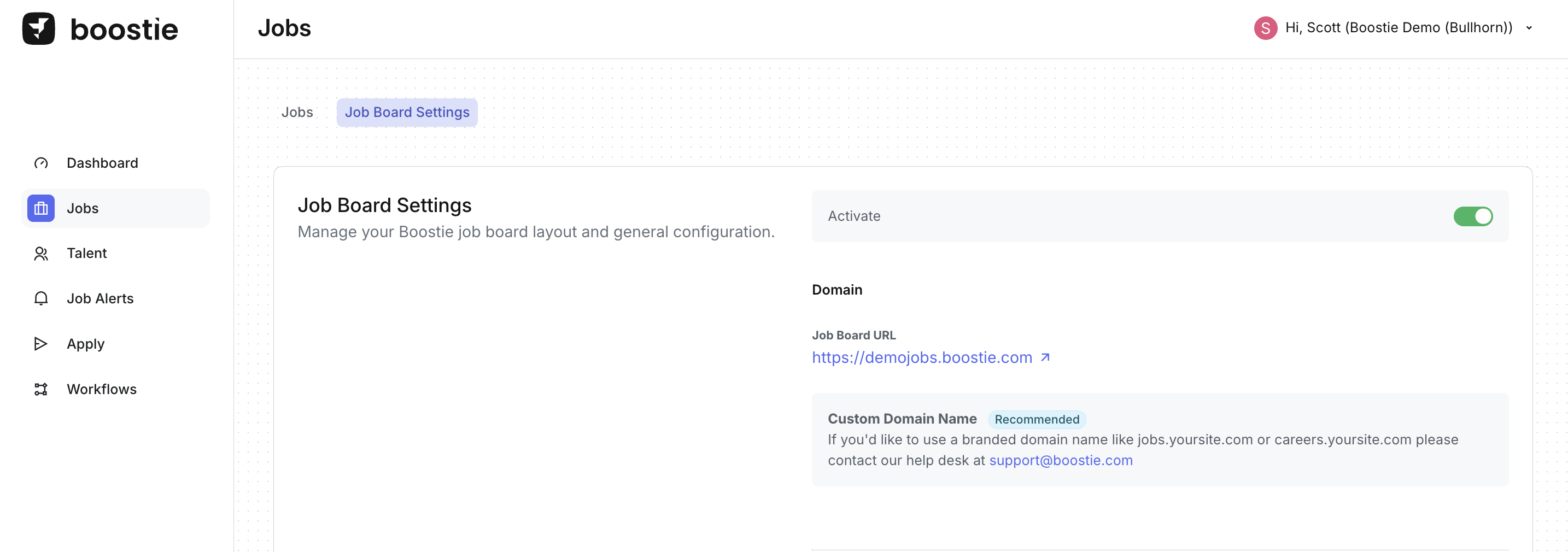Image resolution: width=1568 pixels, height=552 pixels.
Task: Switch to the Jobs tab
Action: (x=297, y=112)
